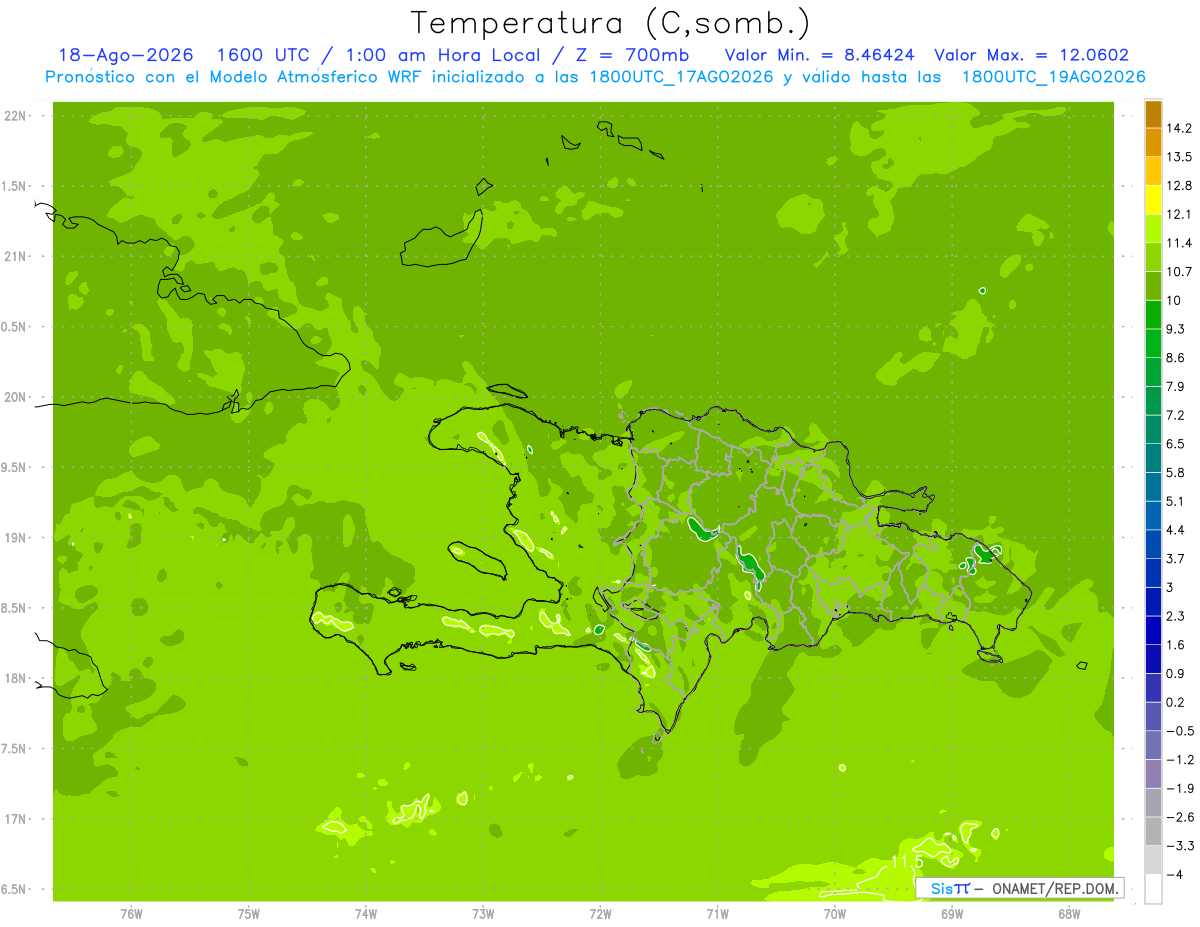
Task: Click the legend swatch between 10 and 10.7
Action: 1153,286
